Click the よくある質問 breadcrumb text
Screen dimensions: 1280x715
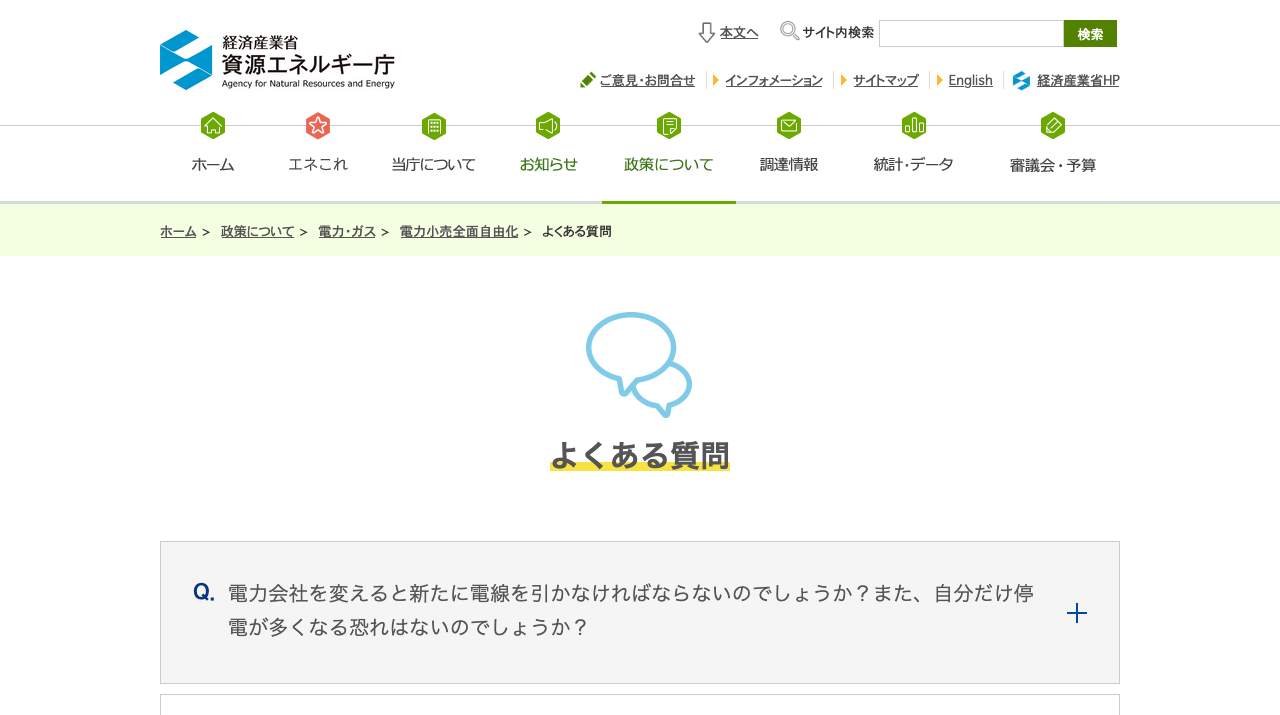(577, 231)
